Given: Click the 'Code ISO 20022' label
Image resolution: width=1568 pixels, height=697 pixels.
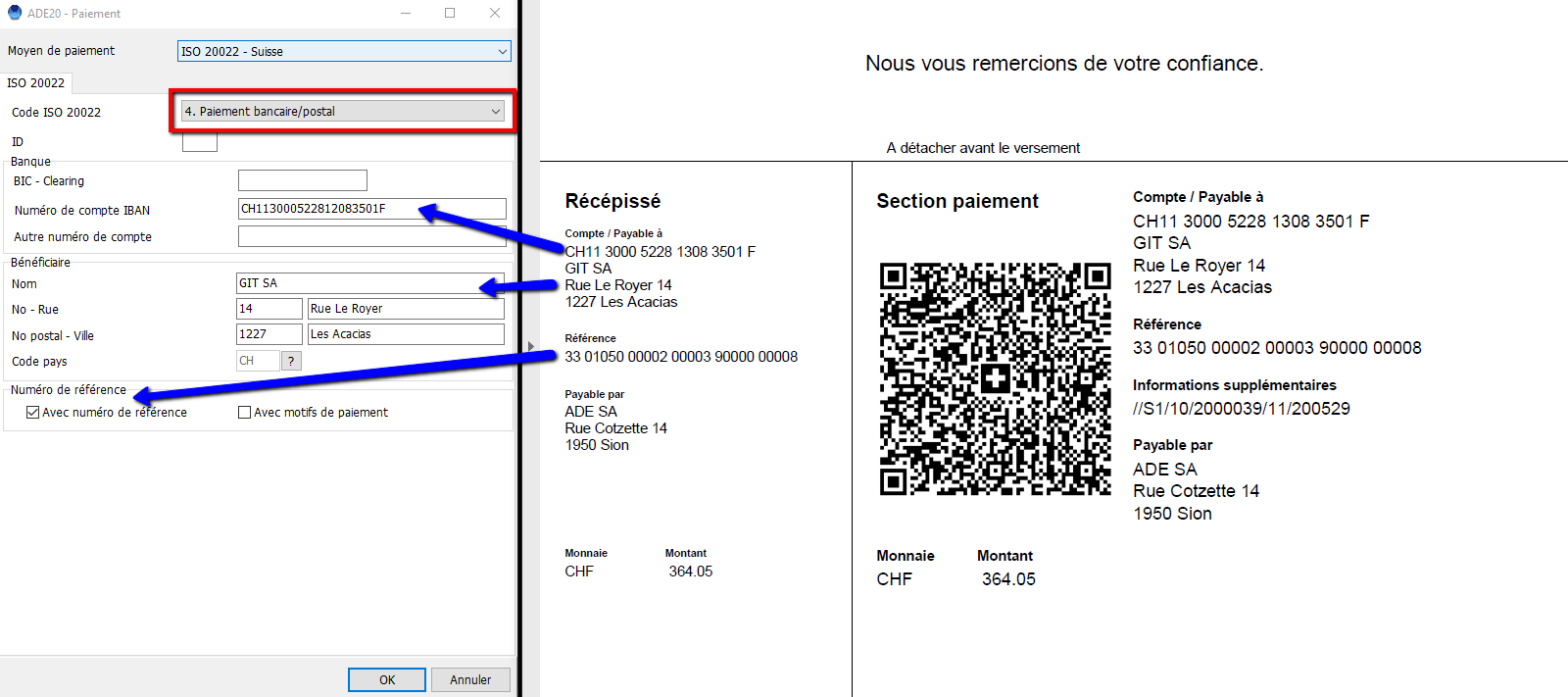Looking at the screenshot, I should click(56, 113).
